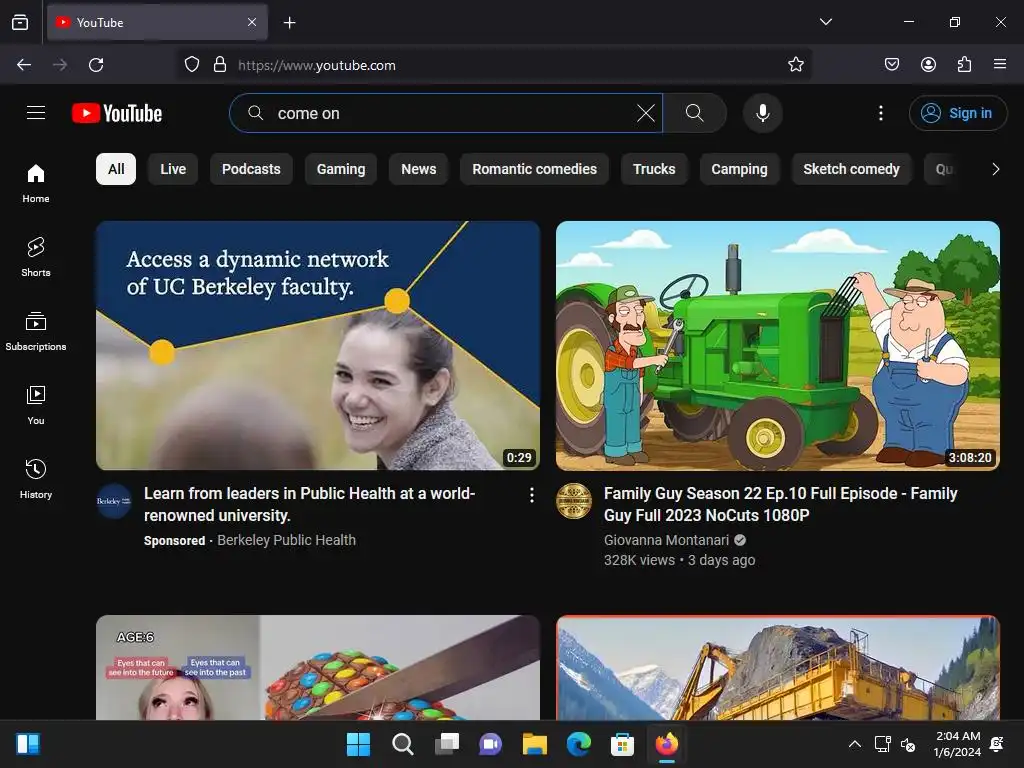The width and height of the screenshot is (1024, 768).
Task: Open the Firefox account icon
Action: click(x=928, y=65)
